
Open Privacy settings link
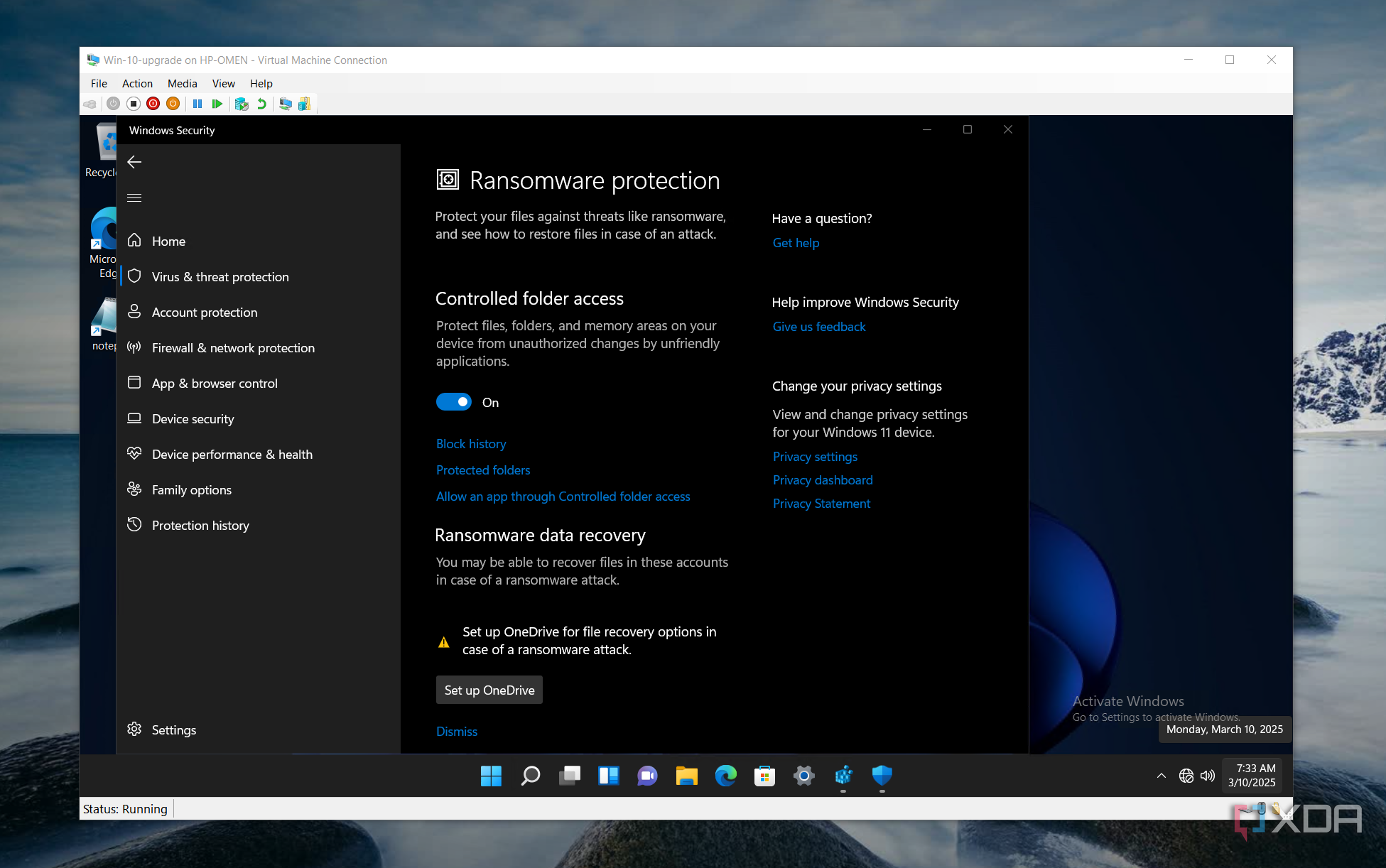click(815, 457)
